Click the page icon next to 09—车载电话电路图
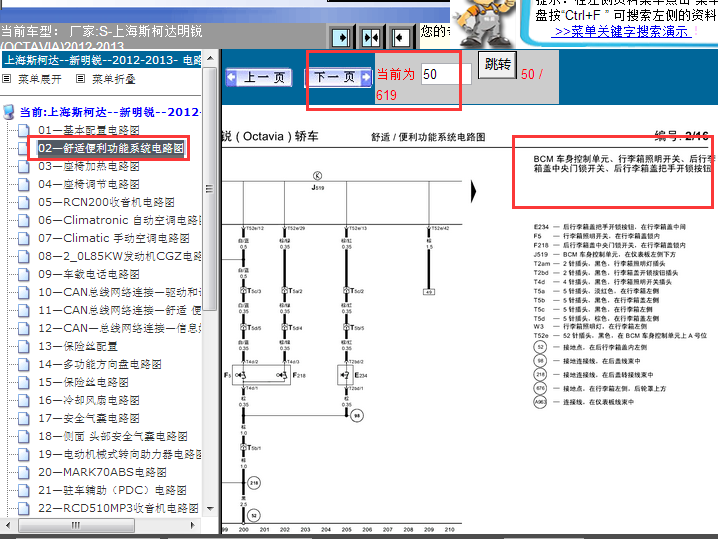 click(x=24, y=274)
